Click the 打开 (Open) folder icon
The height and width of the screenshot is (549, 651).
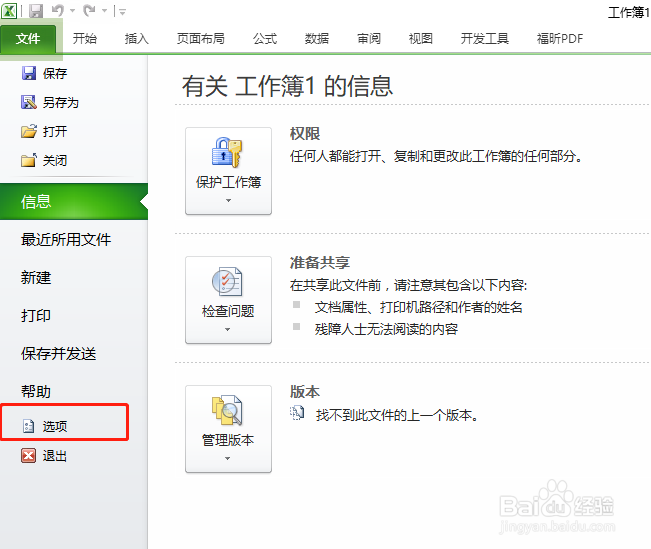click(x=29, y=131)
